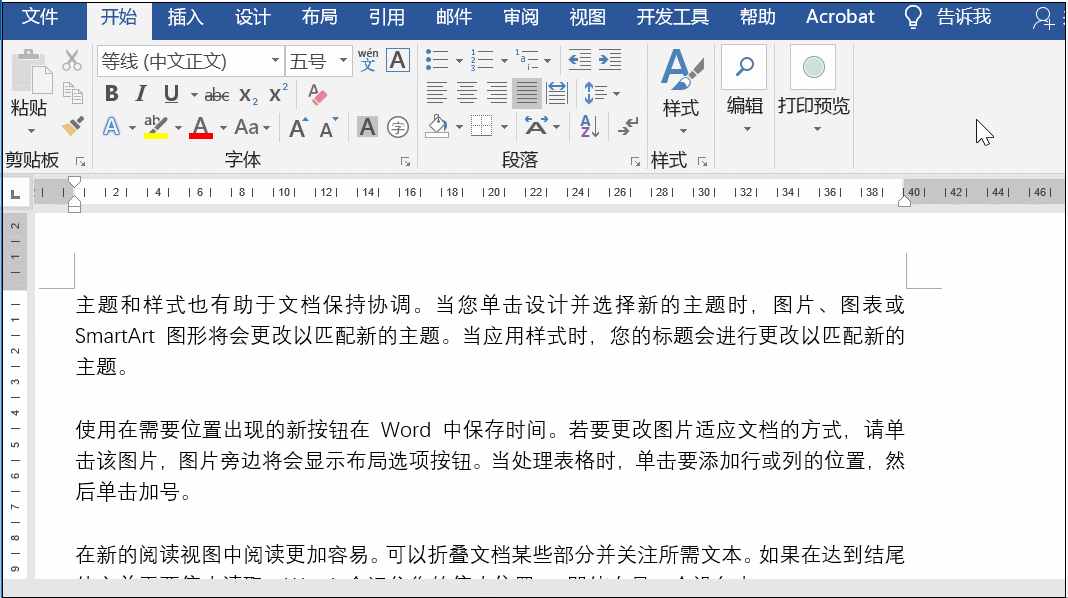This screenshot has height=598, width=1068.
Task: Click the share person icon
Action: click(x=1044, y=18)
